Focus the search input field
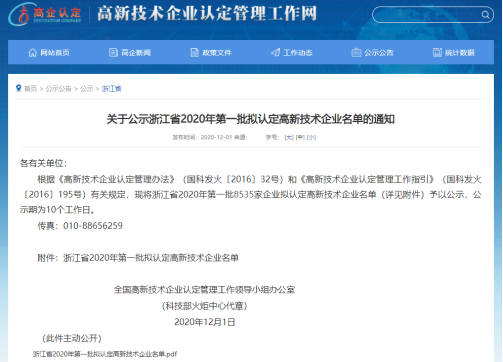The height and width of the screenshot is (362, 503). coord(427,15)
